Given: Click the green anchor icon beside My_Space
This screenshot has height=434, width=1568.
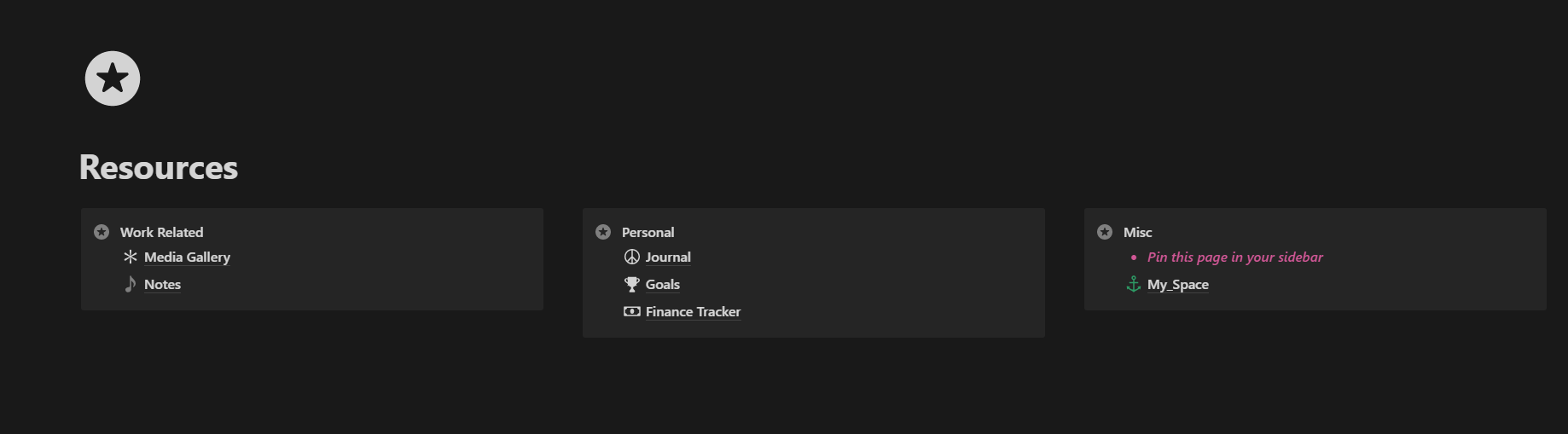Looking at the screenshot, I should tap(1134, 284).
